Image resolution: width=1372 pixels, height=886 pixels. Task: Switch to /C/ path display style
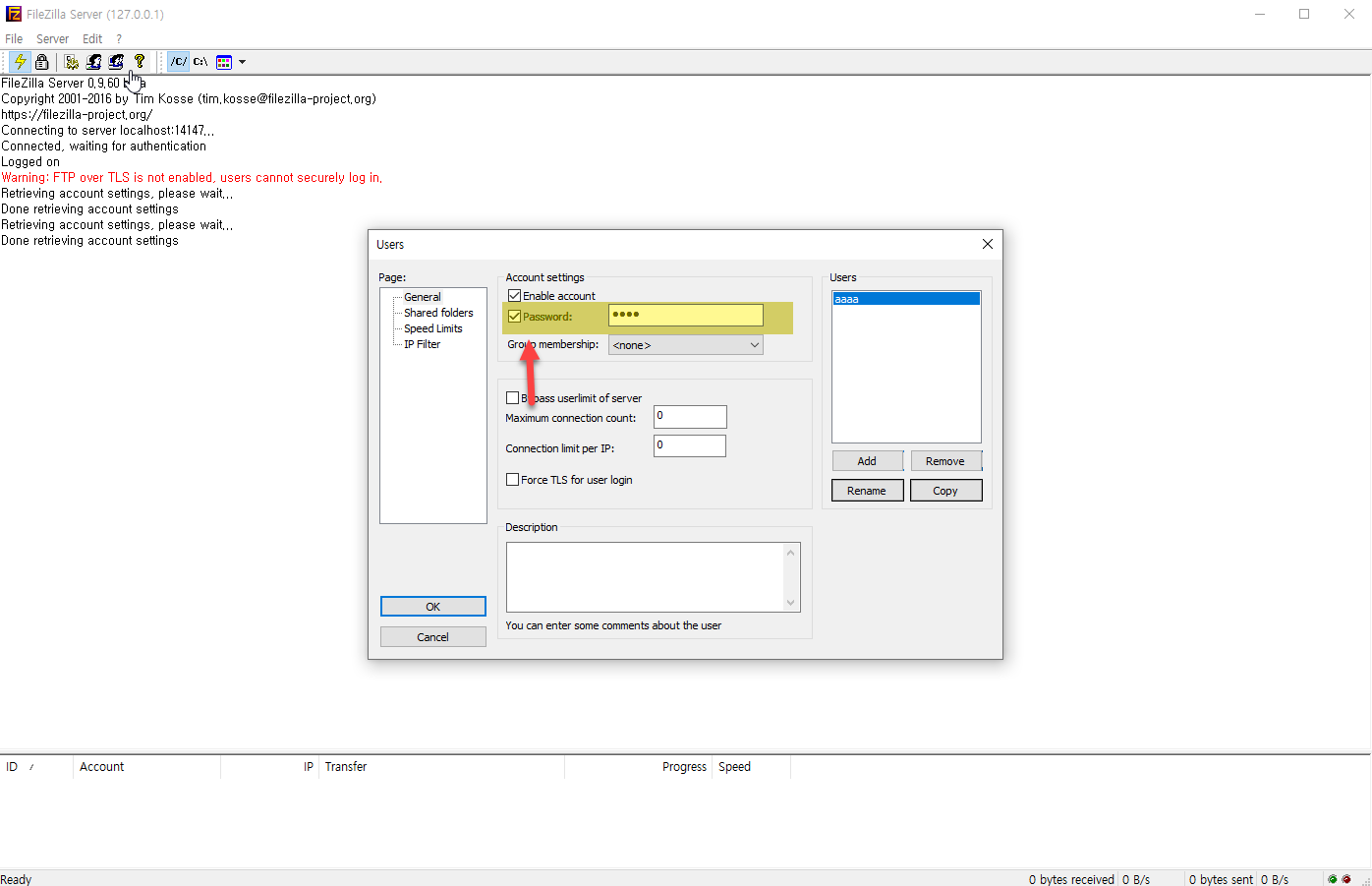pos(178,61)
